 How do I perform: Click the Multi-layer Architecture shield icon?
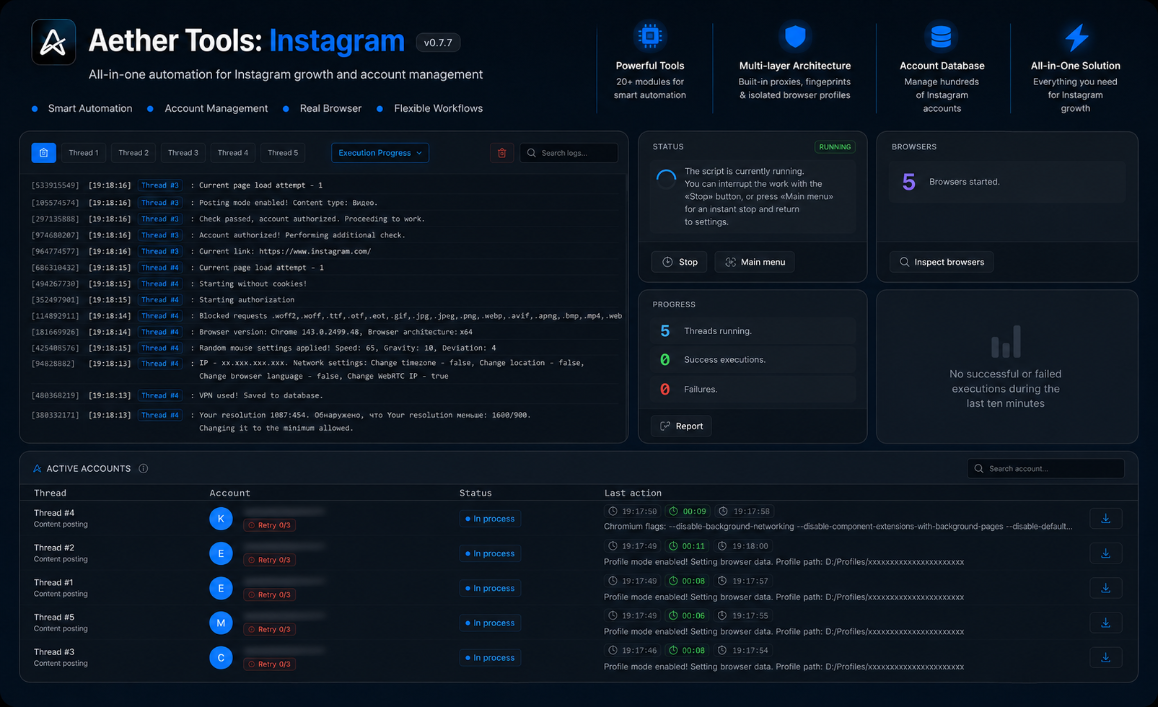pyautogui.click(x=795, y=35)
